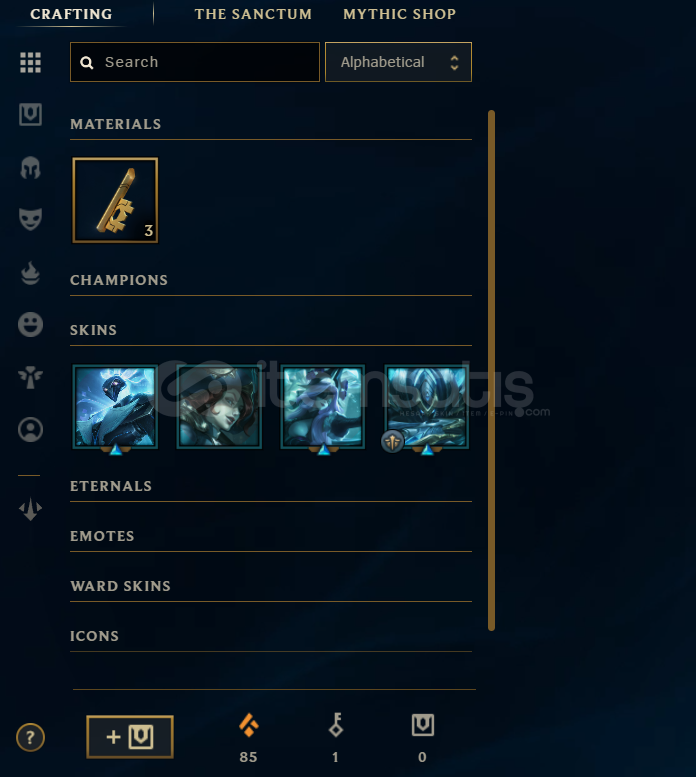Switch to The Sanctum tab
The height and width of the screenshot is (777, 696).
(x=253, y=14)
